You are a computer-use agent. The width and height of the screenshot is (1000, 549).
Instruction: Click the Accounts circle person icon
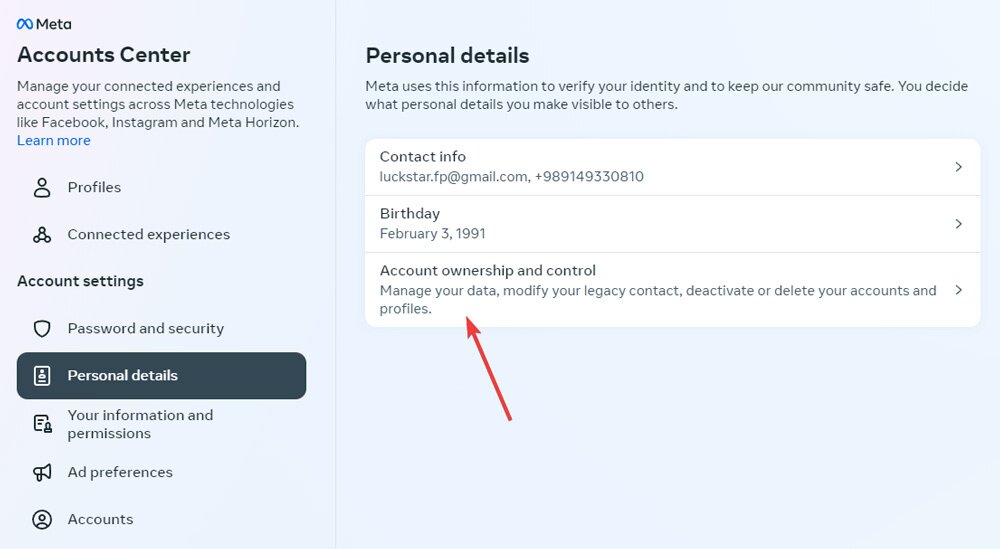[42, 519]
